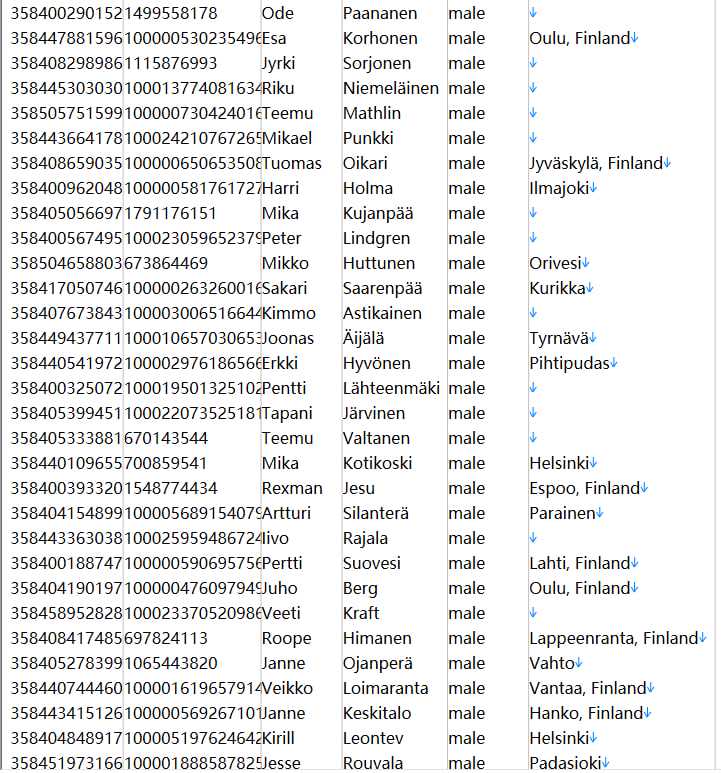Select the location "Lappeenranta, Finland"

614,638
